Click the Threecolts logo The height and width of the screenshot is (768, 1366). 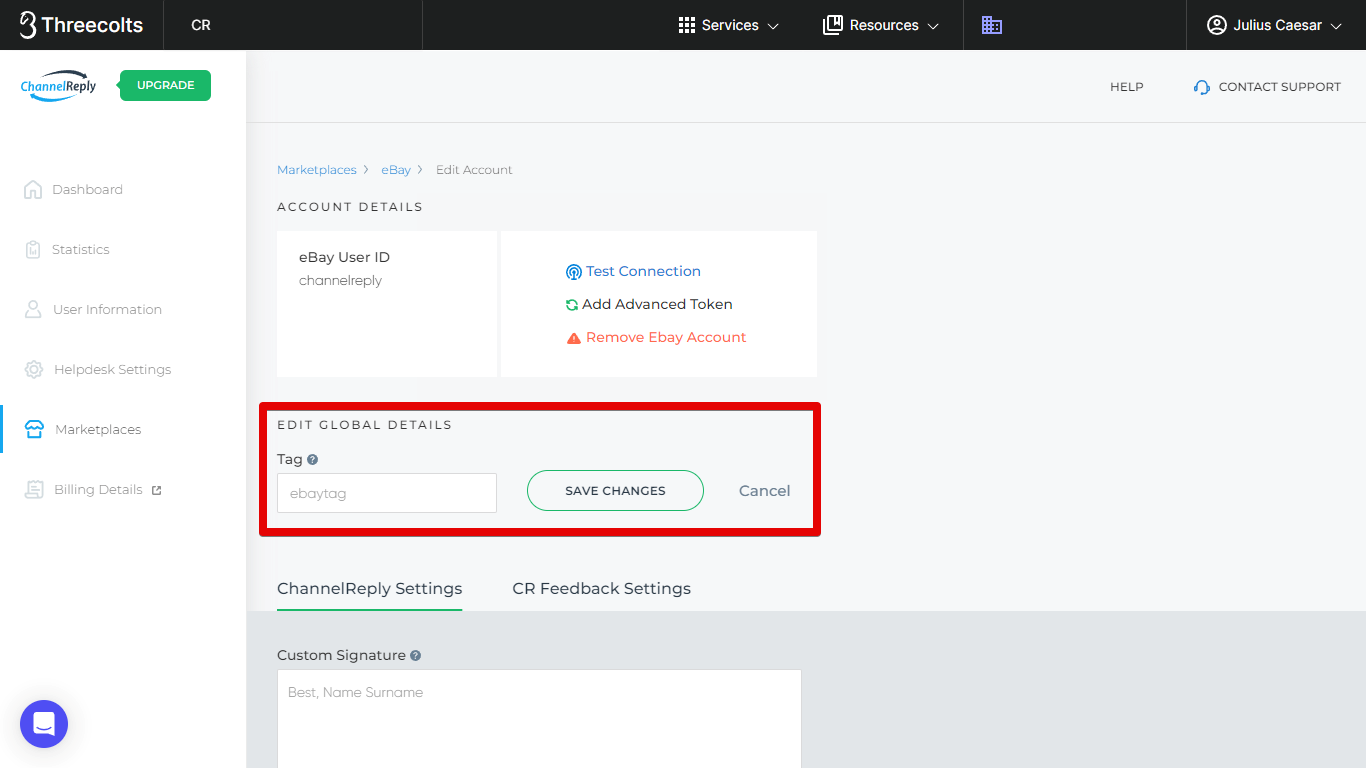[x=81, y=25]
